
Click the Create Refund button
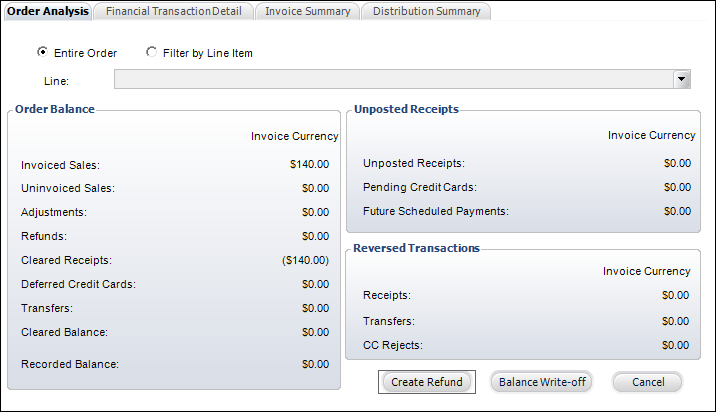coord(426,382)
